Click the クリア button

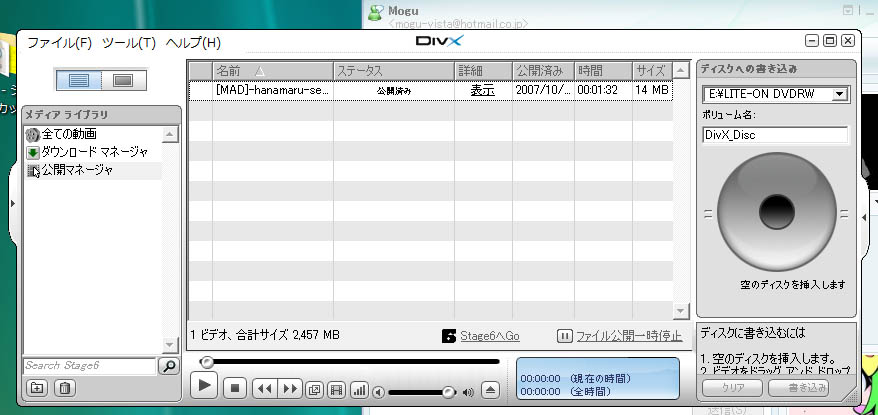[732, 388]
